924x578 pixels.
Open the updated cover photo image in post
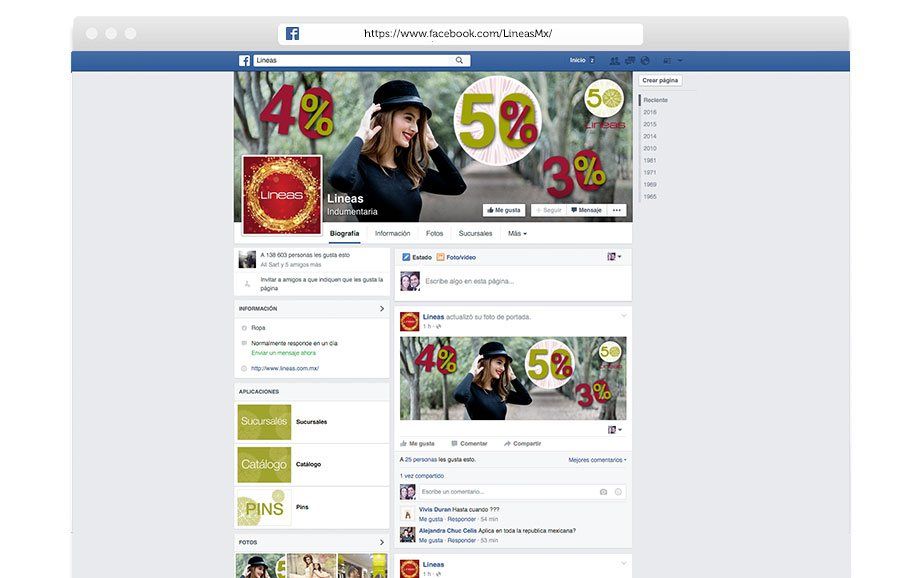point(513,378)
